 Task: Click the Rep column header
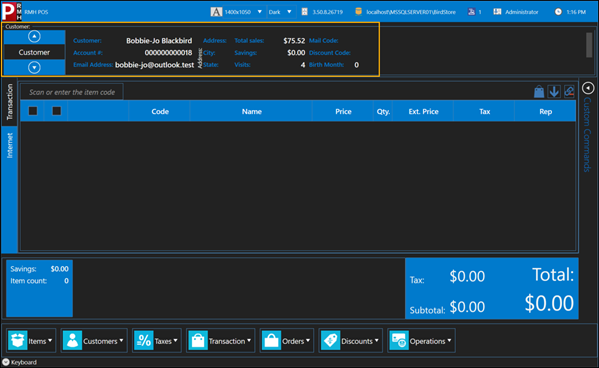pos(546,112)
